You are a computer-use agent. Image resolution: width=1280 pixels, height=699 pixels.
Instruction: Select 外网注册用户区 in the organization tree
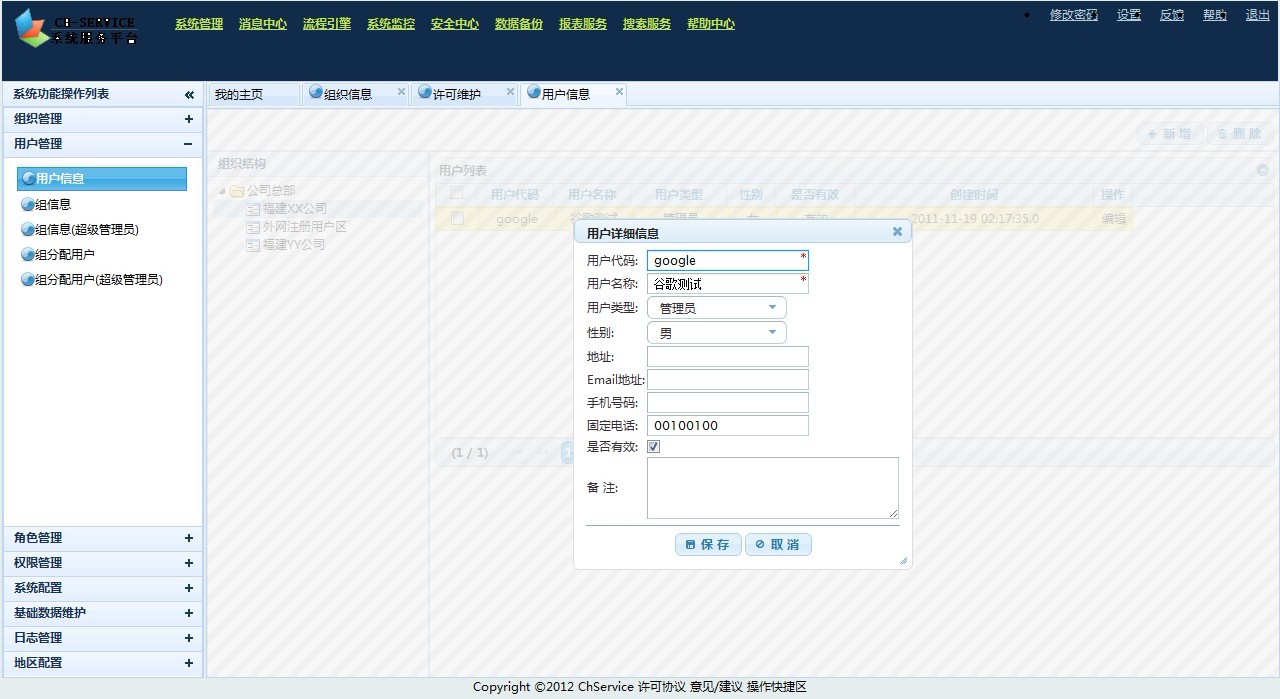305,227
